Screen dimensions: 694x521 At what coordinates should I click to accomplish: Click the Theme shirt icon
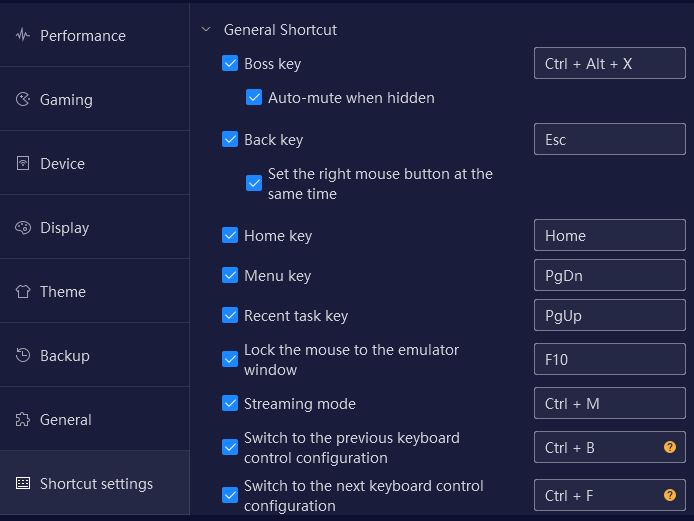pyautogui.click(x=23, y=291)
